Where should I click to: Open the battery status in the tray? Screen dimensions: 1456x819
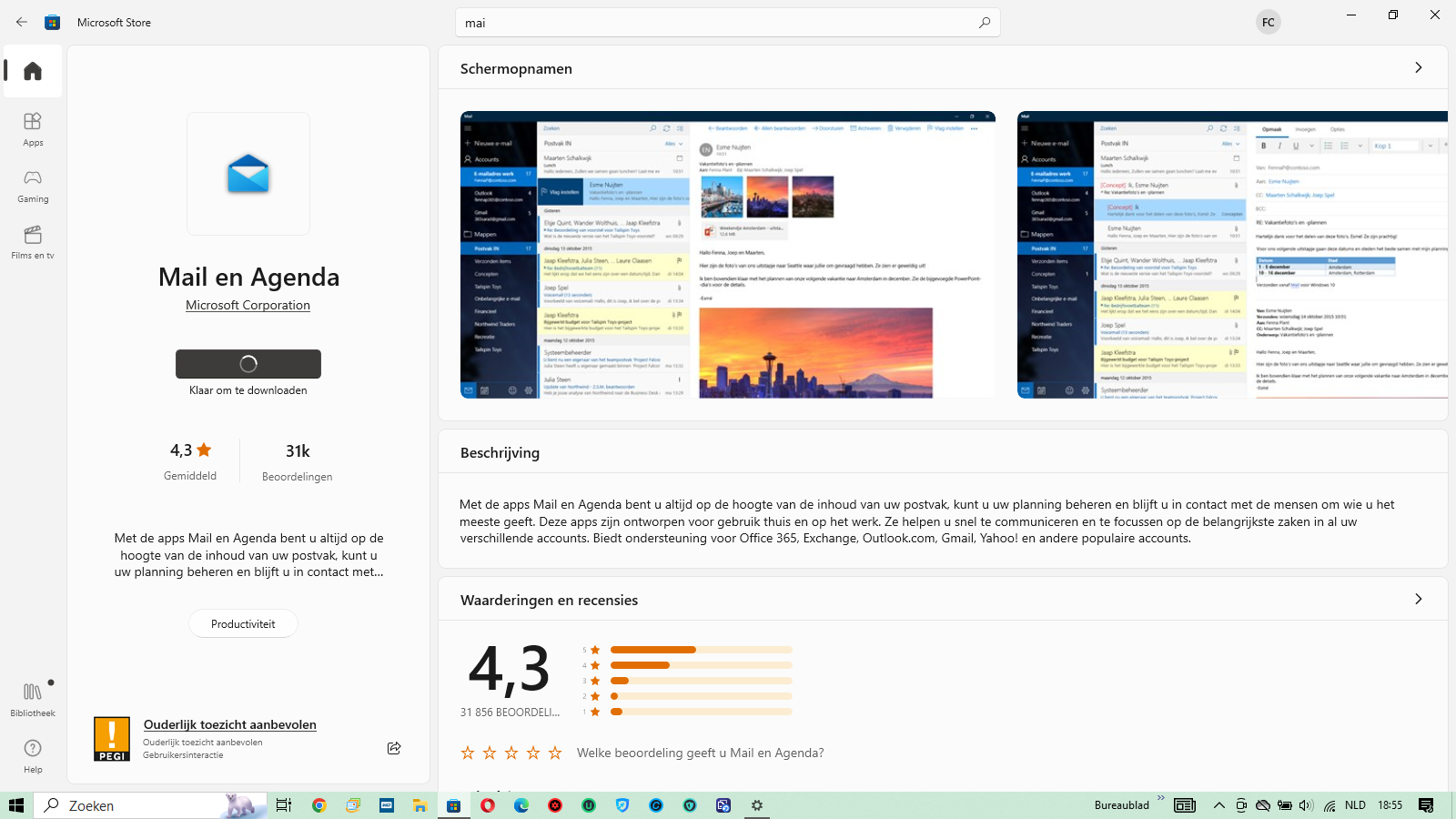click(1285, 805)
